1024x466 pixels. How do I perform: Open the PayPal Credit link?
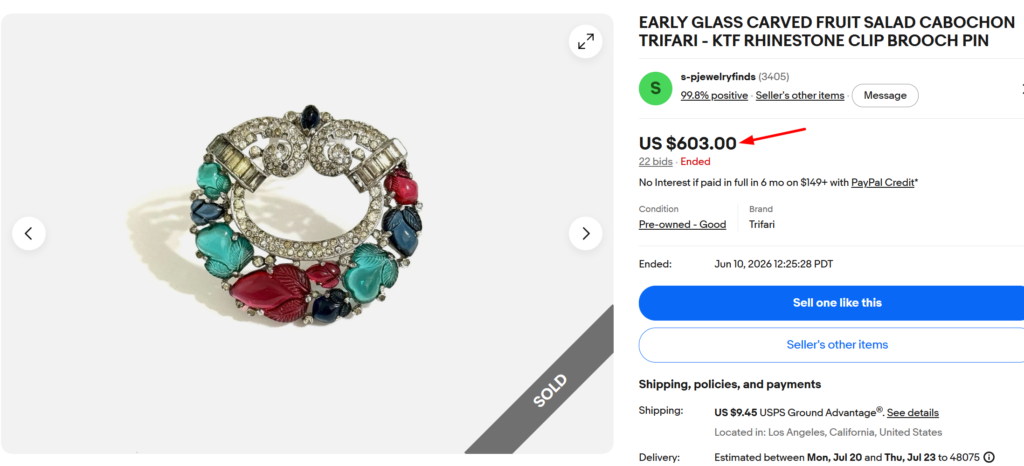point(882,183)
